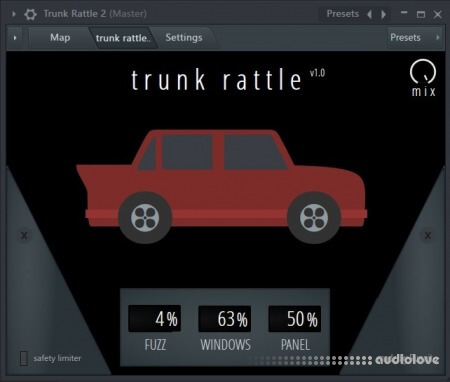Open the plugin options gear icon
This screenshot has height=382, width=450.
tap(30, 14)
